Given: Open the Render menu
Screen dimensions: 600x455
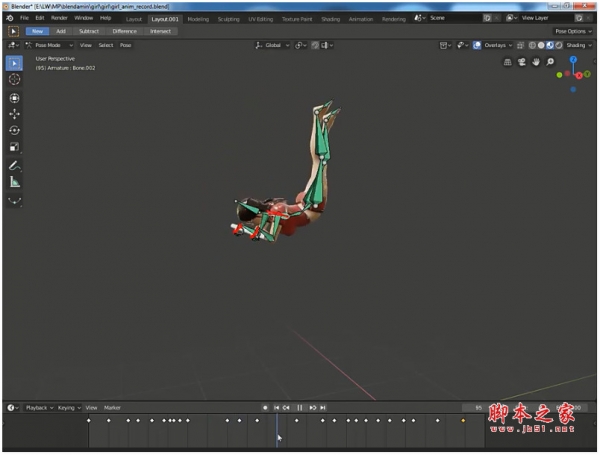Looking at the screenshot, I should tap(60, 18).
